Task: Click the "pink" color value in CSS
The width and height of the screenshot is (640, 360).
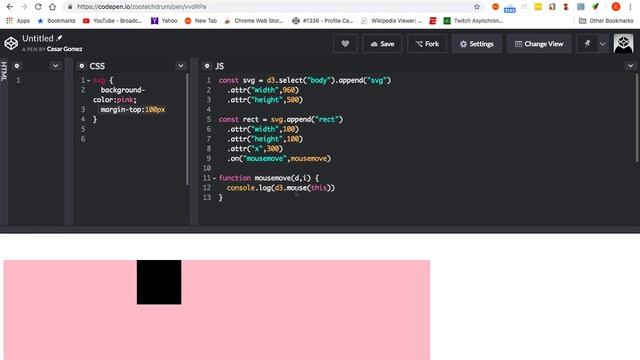Action: click(125, 100)
